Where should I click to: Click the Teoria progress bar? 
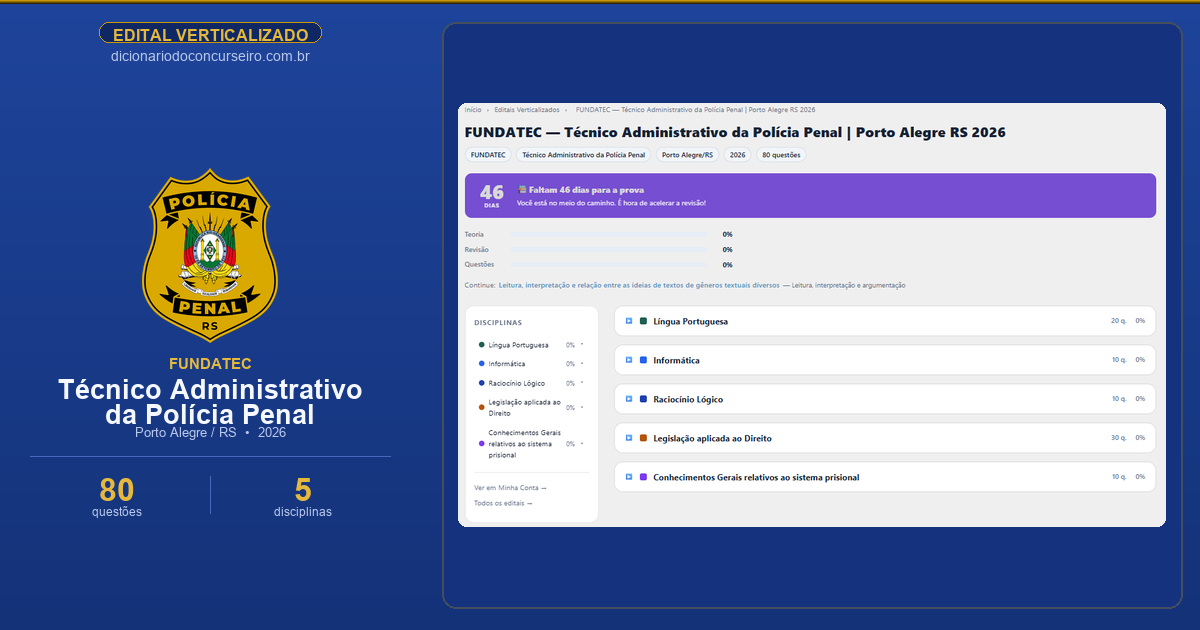click(608, 234)
